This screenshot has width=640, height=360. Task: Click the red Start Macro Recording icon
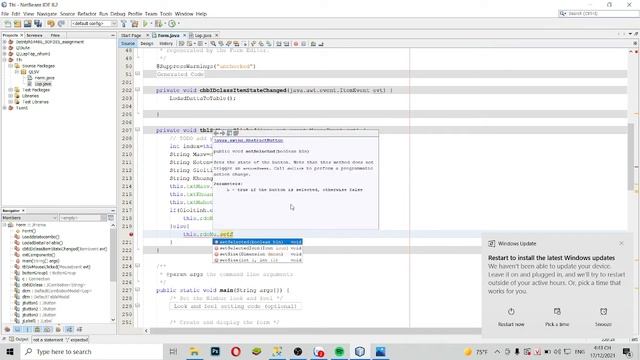click(296, 44)
